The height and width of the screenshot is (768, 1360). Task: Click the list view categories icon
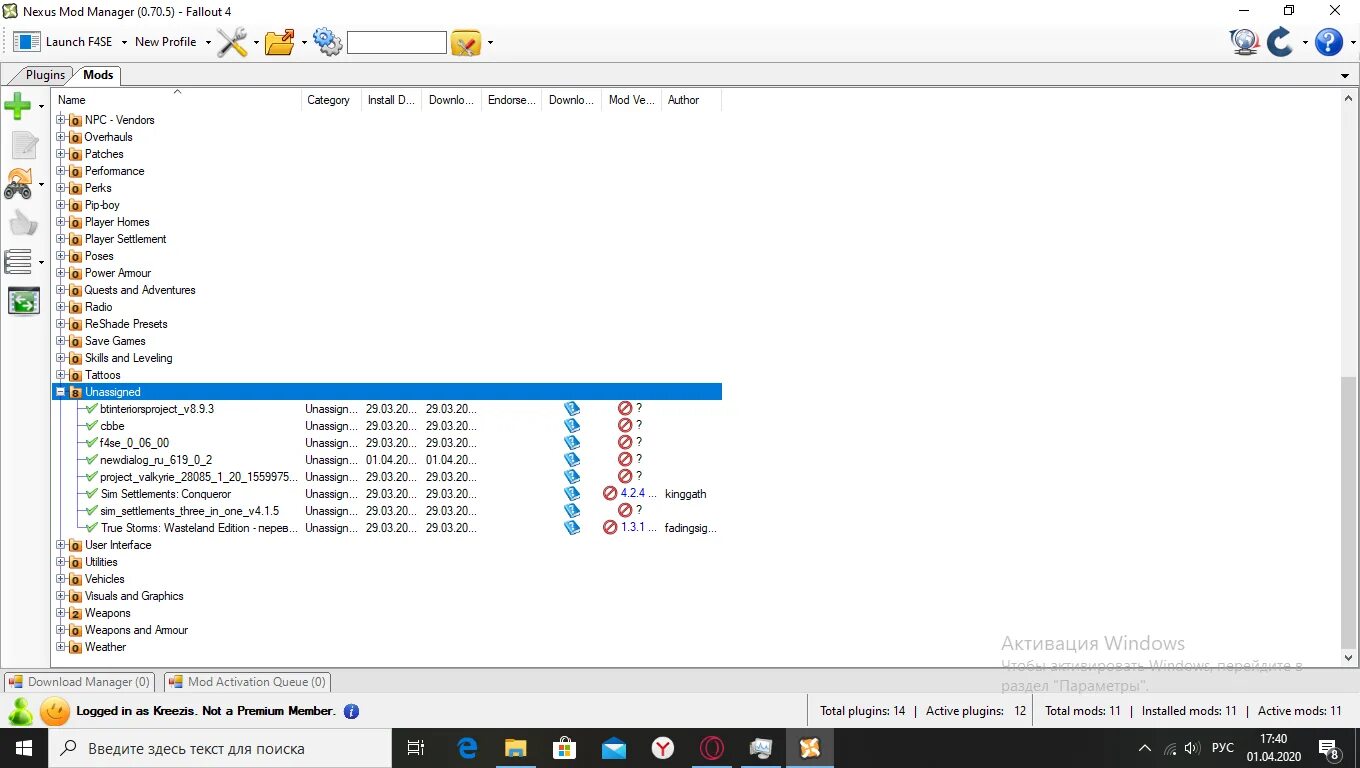point(17,262)
